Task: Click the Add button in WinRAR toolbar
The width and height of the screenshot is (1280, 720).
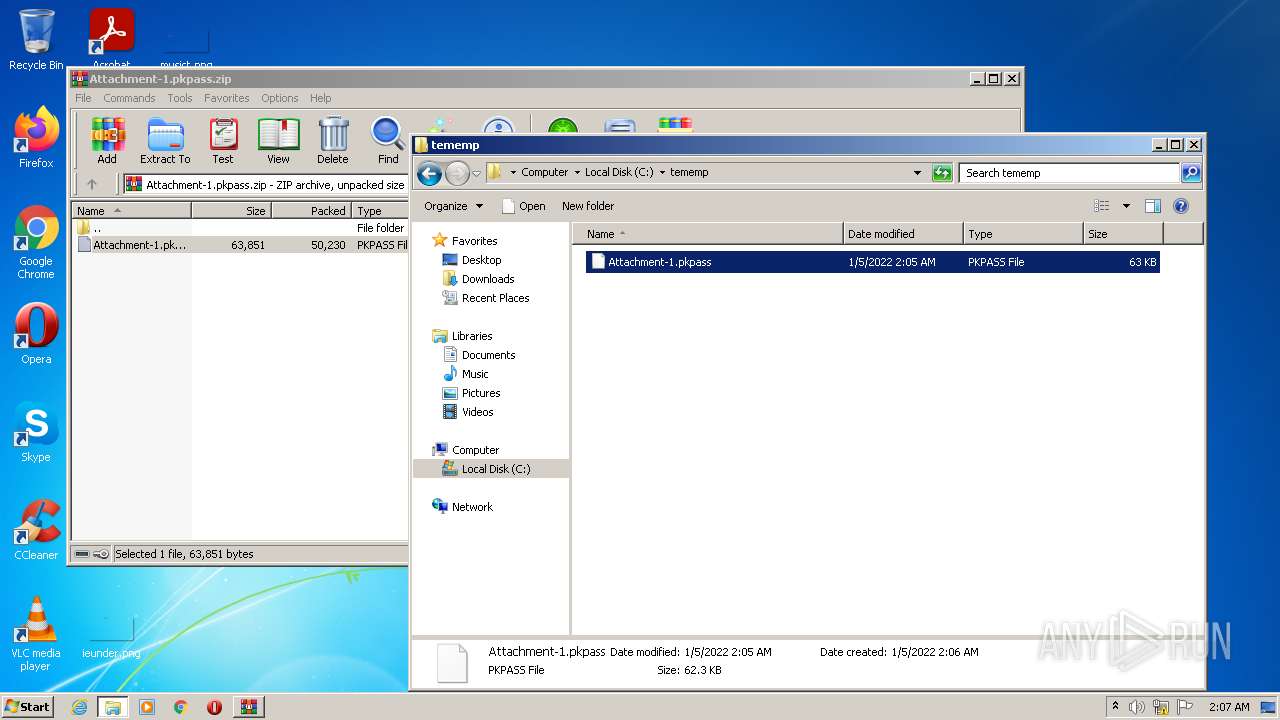Action: (107, 141)
